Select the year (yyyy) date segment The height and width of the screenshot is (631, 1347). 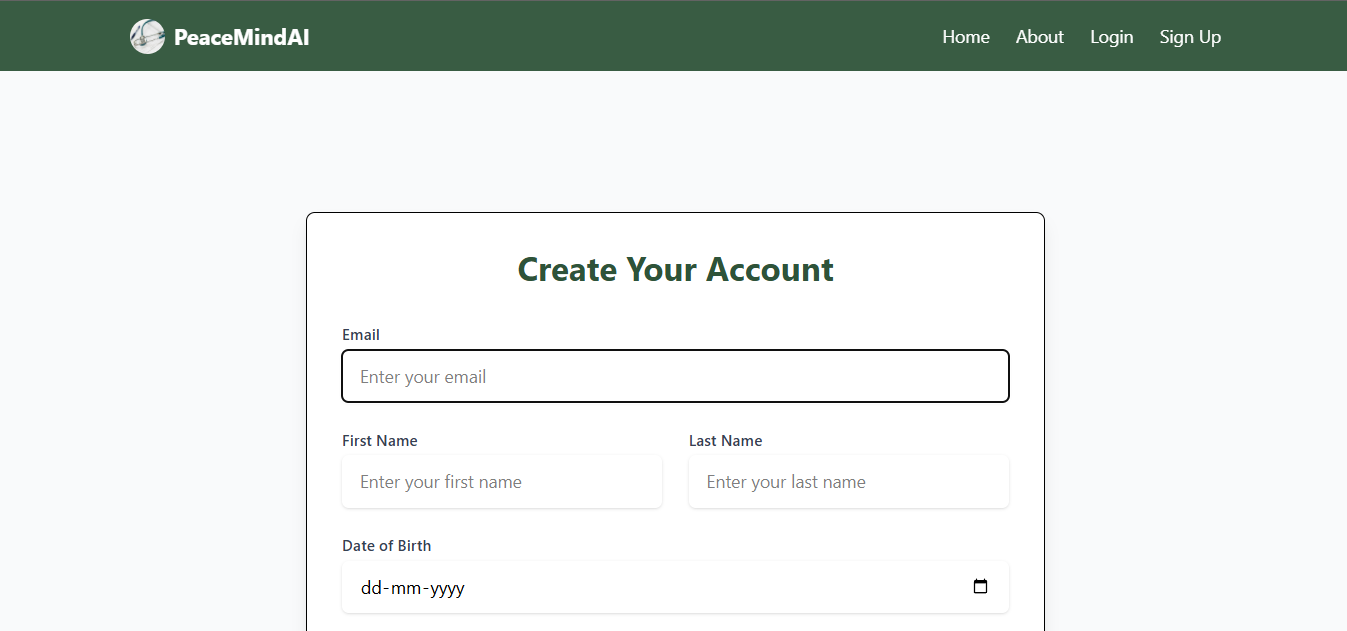tap(446, 588)
